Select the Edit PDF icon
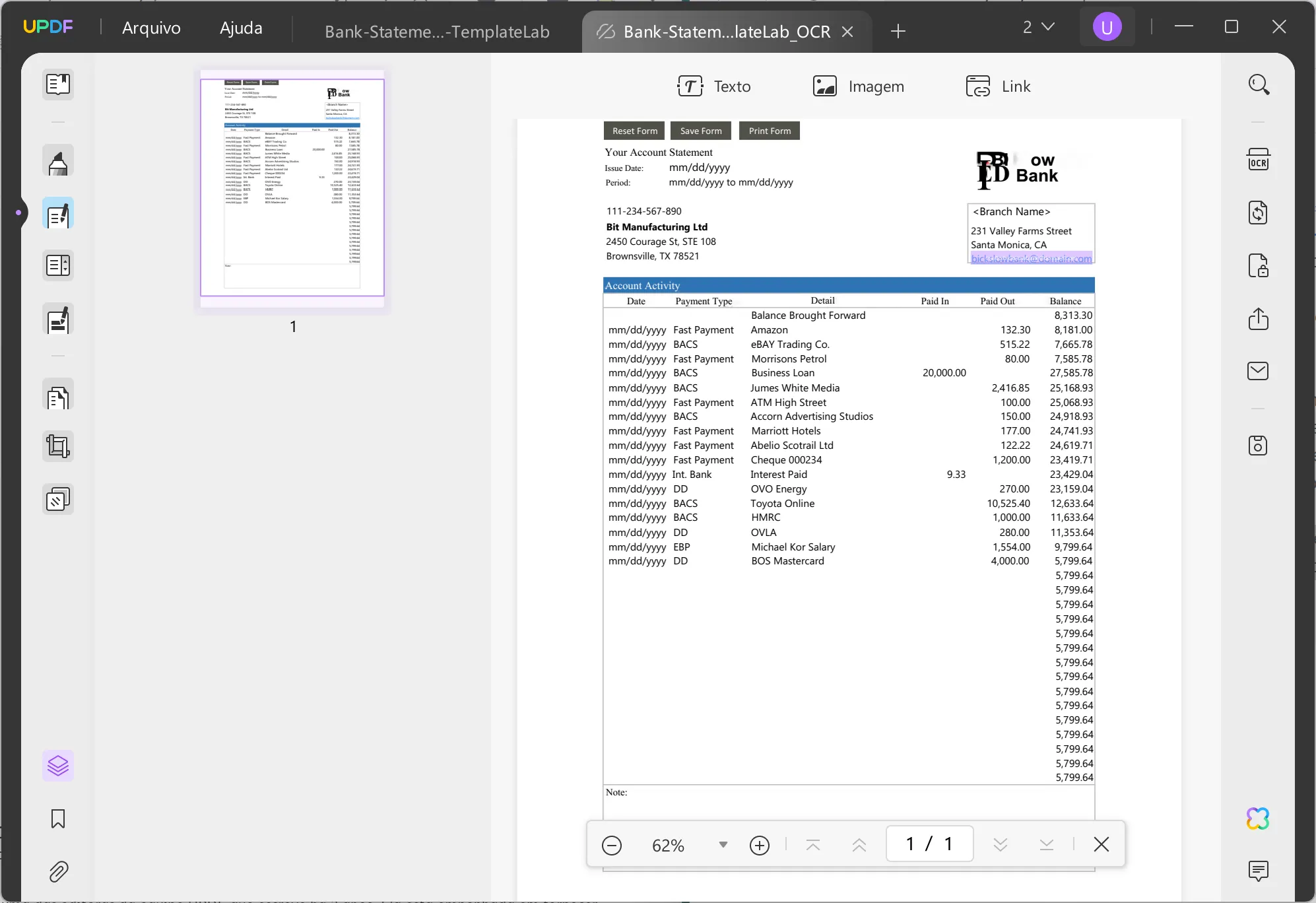The image size is (1316, 903). click(x=57, y=215)
